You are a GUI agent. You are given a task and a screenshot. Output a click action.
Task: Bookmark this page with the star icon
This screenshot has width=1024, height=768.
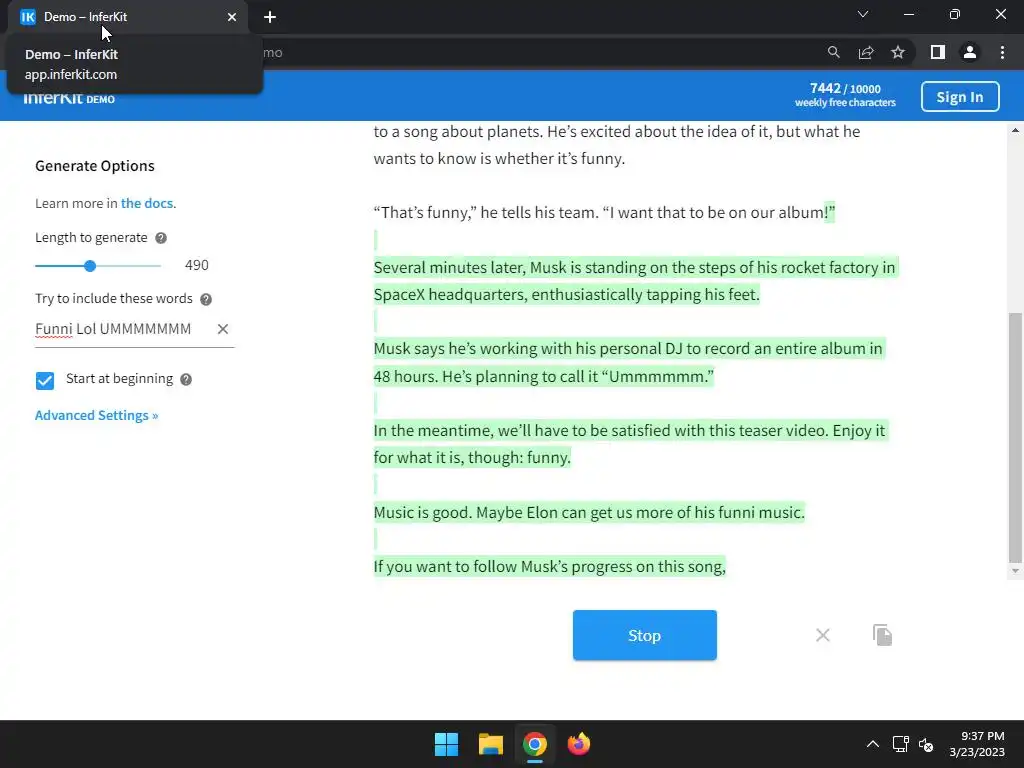[898, 52]
